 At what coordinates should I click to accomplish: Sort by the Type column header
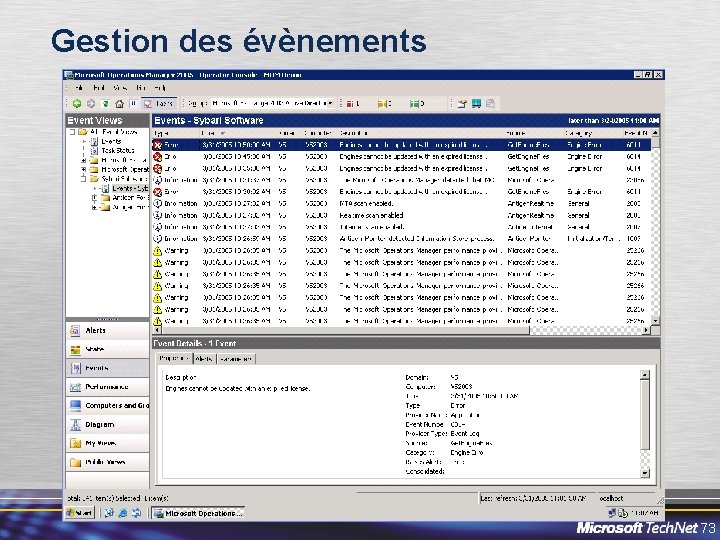click(x=176, y=133)
